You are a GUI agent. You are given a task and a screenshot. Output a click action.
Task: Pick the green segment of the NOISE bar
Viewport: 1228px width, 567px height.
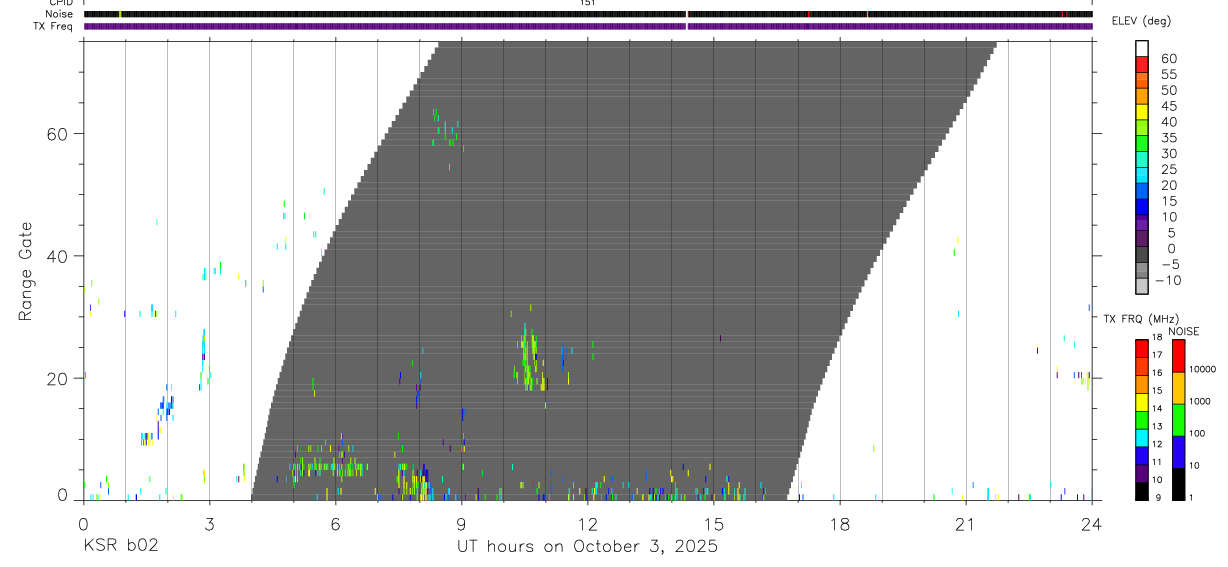click(x=1178, y=420)
